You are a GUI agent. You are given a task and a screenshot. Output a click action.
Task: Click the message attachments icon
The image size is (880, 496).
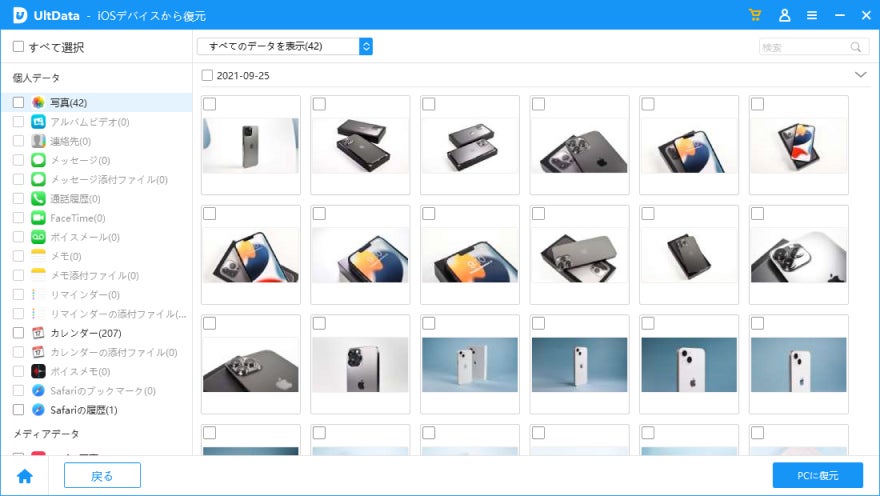[38, 179]
